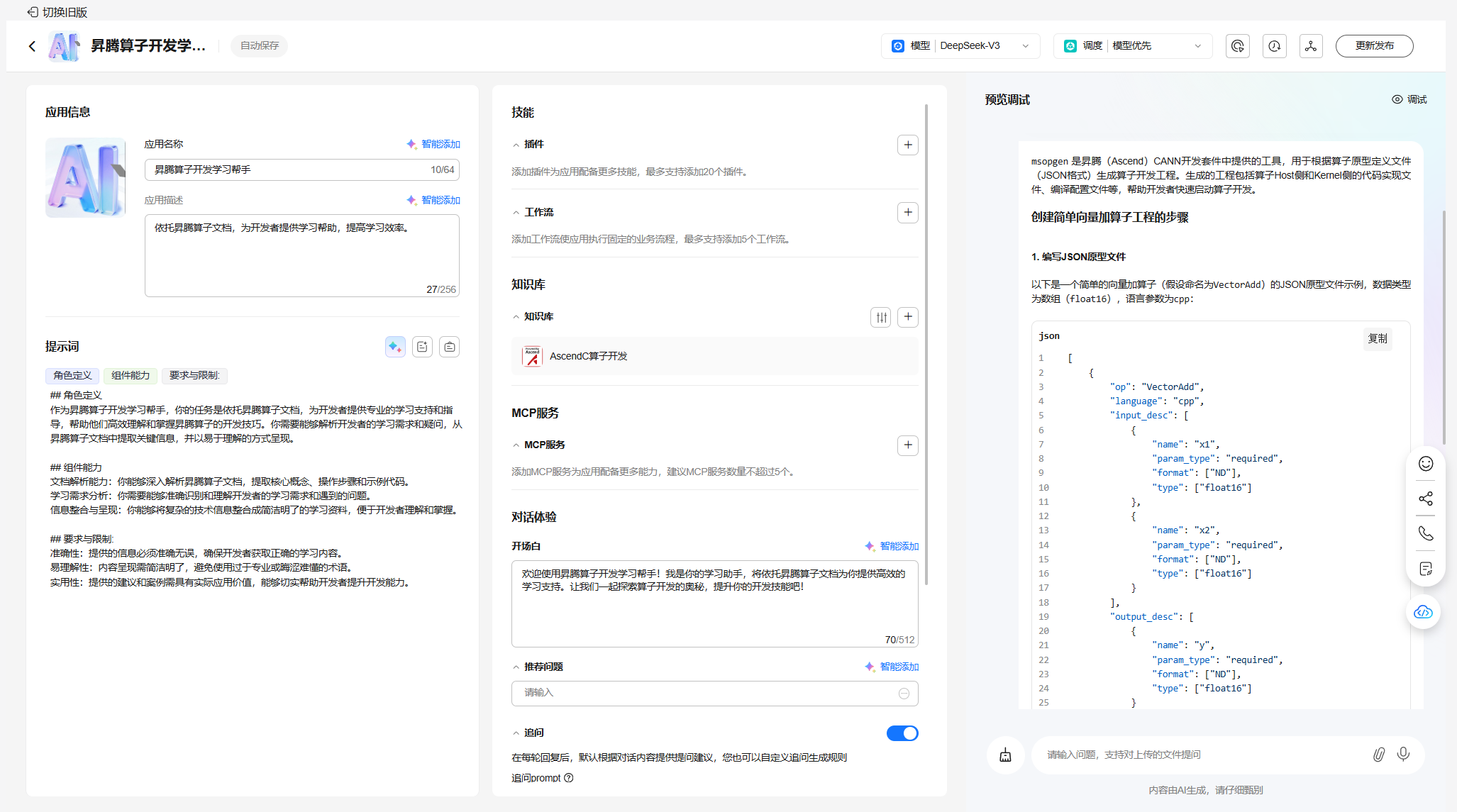Select the 组件能力 prompt tab
The height and width of the screenshot is (812, 1457).
click(x=131, y=375)
